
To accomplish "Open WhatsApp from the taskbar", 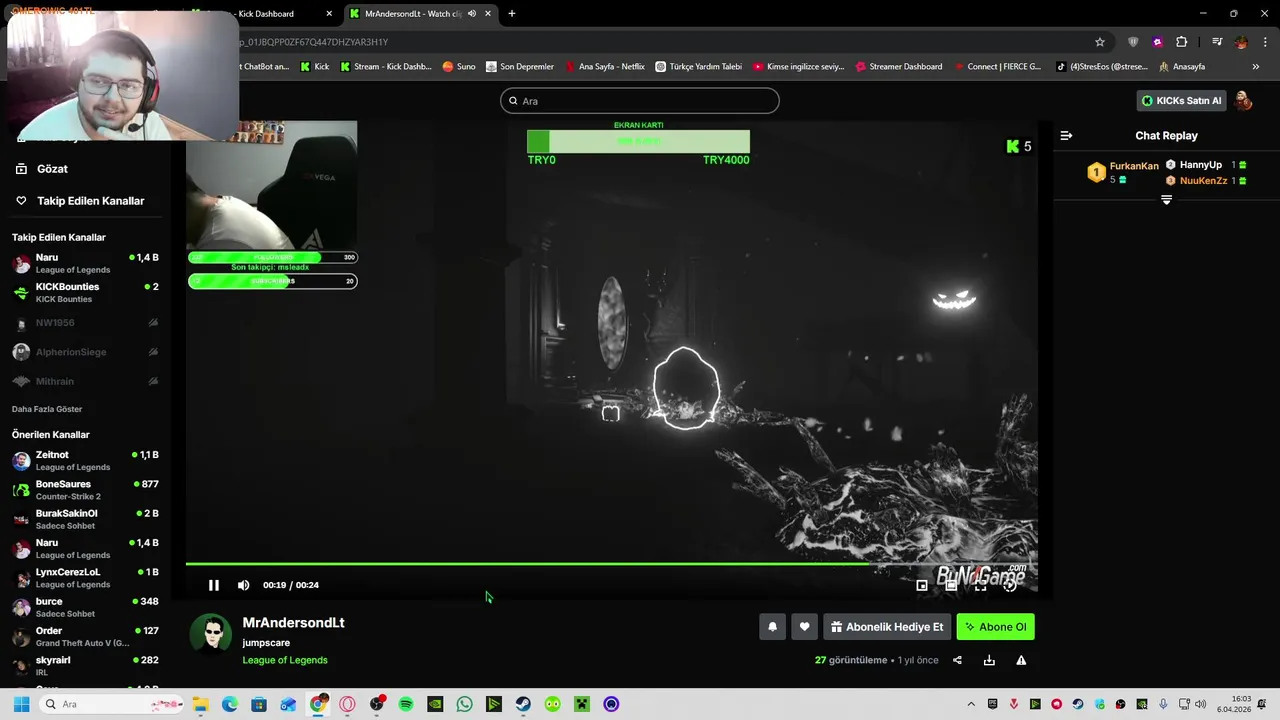I will tap(464, 704).
